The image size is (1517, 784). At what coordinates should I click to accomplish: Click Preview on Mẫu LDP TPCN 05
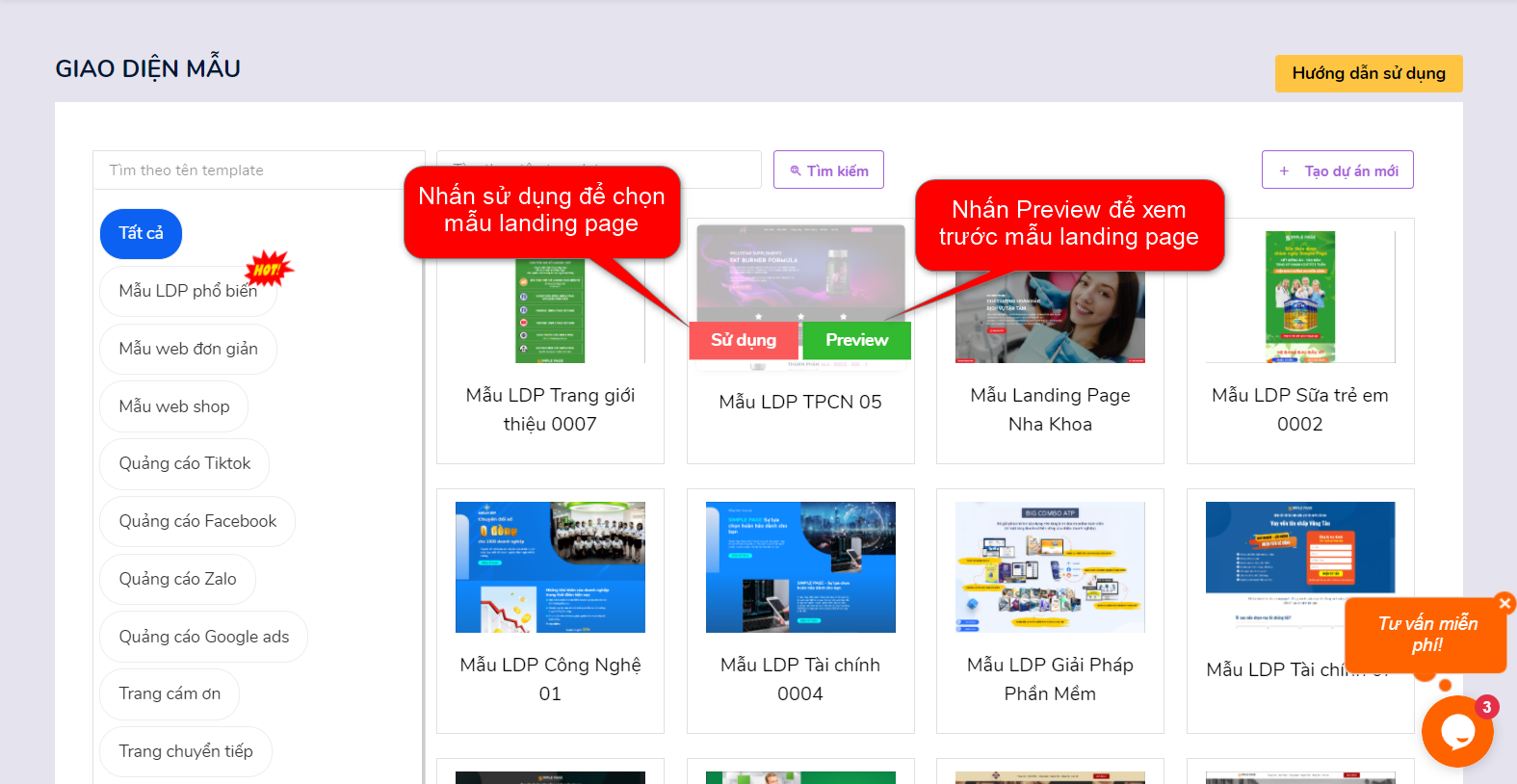point(856,340)
